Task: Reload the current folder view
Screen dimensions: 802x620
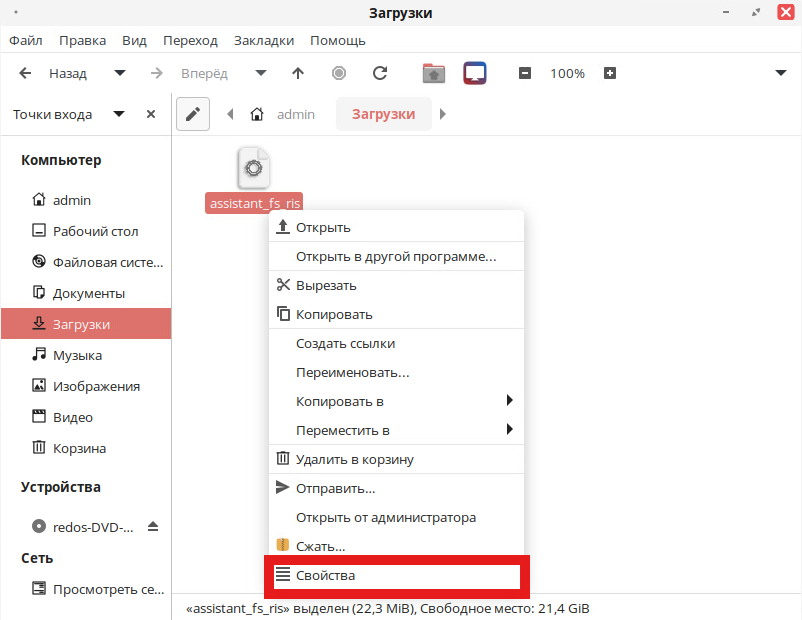Action: point(380,73)
